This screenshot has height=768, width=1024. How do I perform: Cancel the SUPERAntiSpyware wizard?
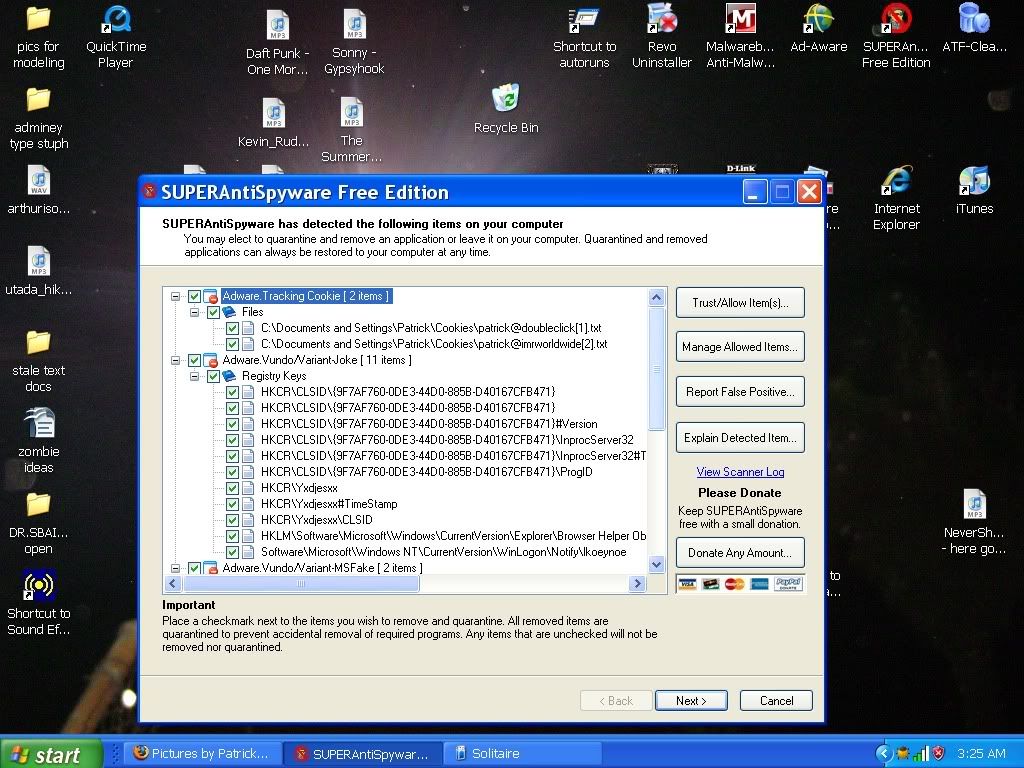tap(776, 701)
